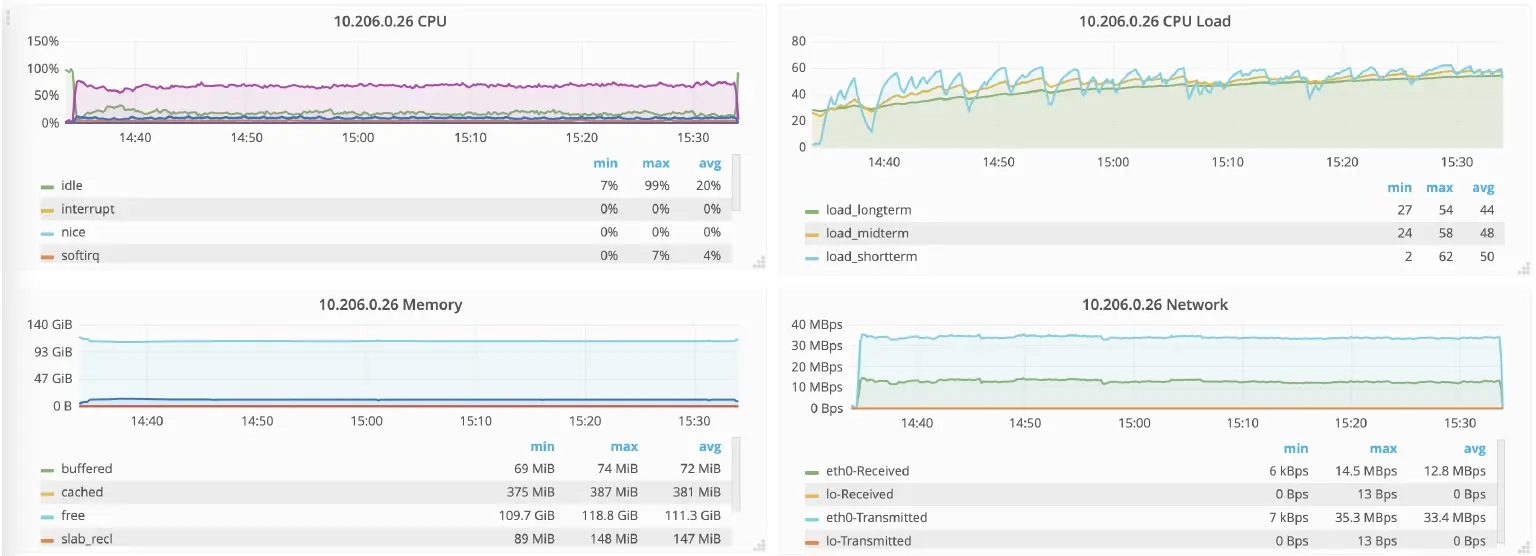
Task: Open the 10.206.0.26 CPU panel title menu
Action: click(x=389, y=21)
